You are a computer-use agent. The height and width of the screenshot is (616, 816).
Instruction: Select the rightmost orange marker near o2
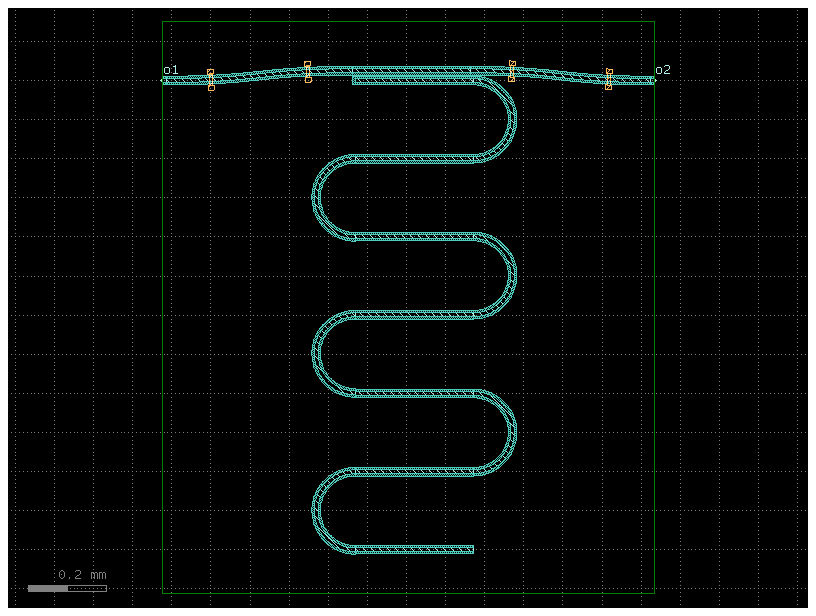tap(608, 79)
